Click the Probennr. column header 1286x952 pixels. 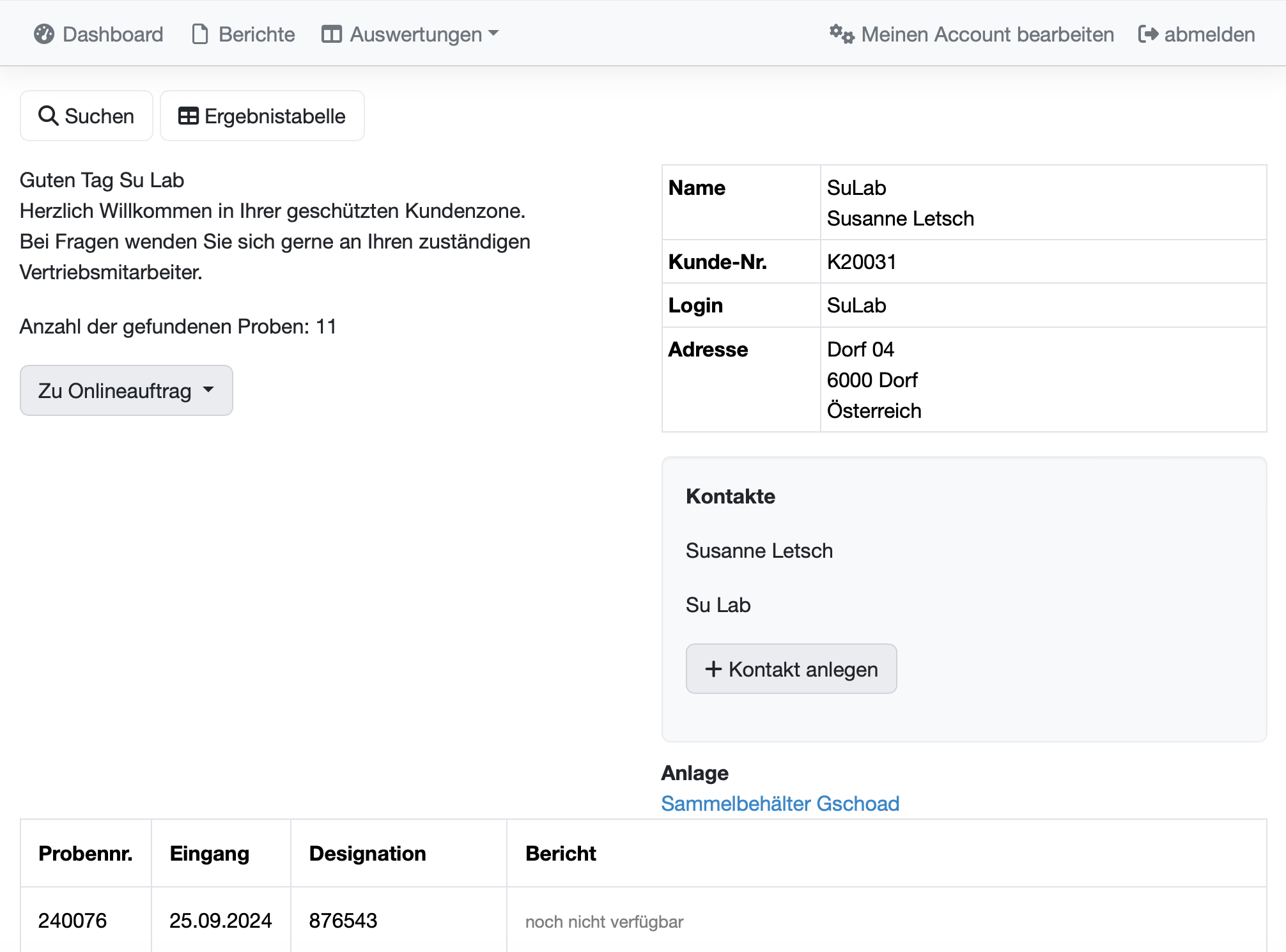click(x=86, y=853)
